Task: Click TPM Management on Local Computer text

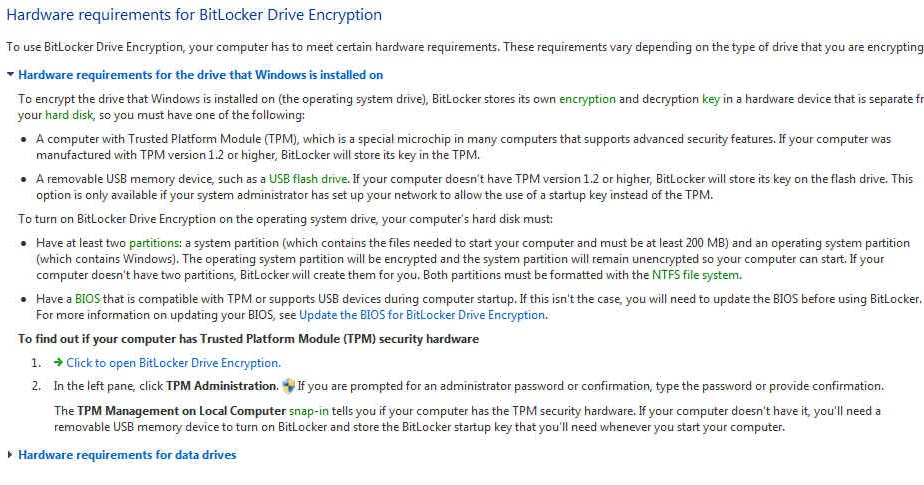Action: (x=182, y=411)
